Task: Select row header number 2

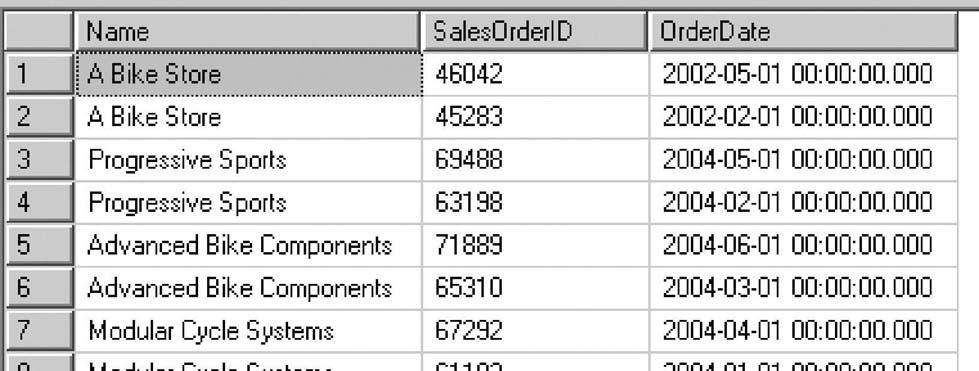Action: click(x=39, y=117)
